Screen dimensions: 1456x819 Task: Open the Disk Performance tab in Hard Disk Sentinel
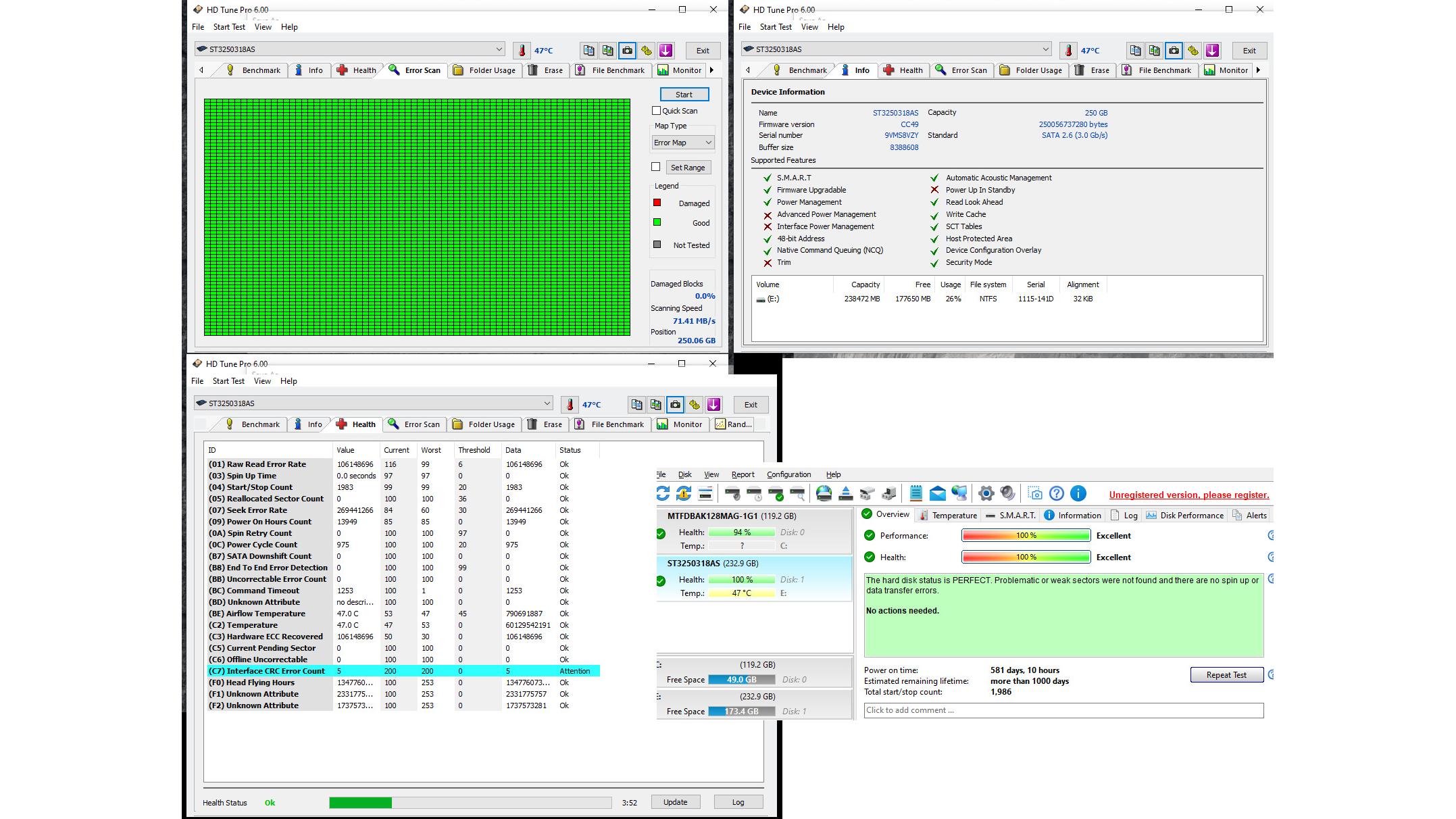1184,516
